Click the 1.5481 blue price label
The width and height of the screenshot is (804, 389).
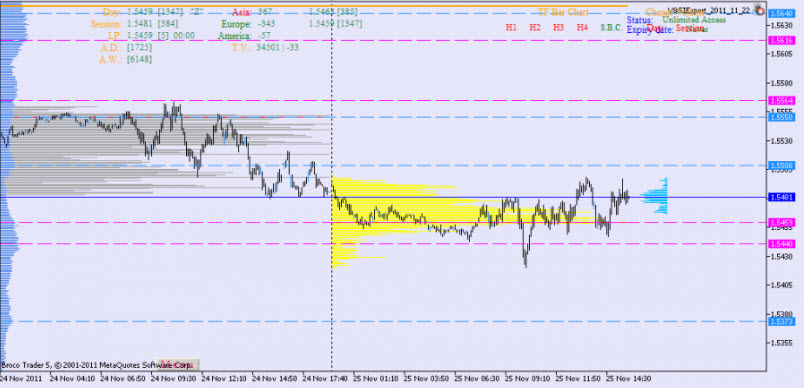tap(782, 197)
